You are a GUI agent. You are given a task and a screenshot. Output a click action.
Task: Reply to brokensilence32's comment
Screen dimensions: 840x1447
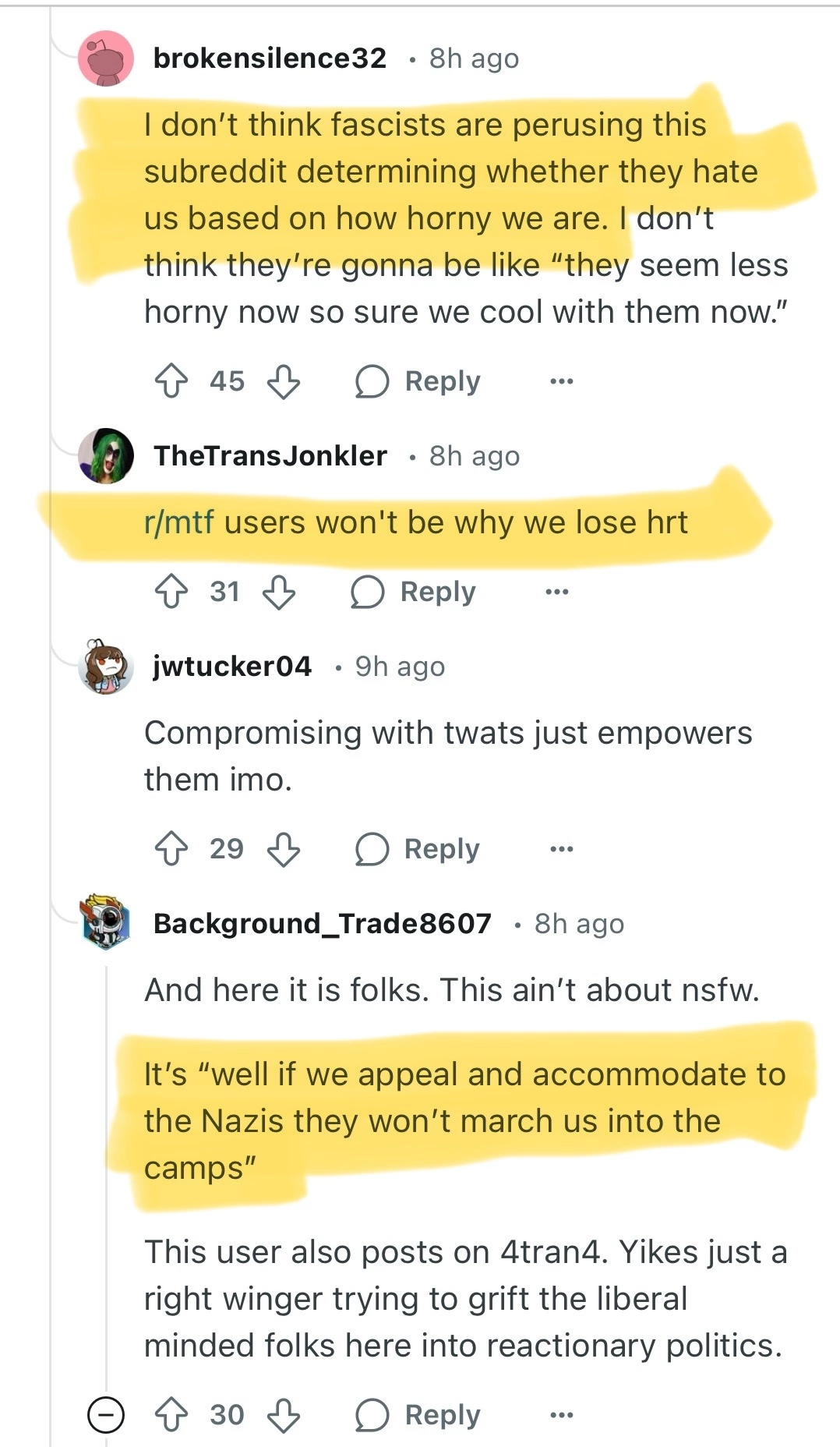[418, 381]
